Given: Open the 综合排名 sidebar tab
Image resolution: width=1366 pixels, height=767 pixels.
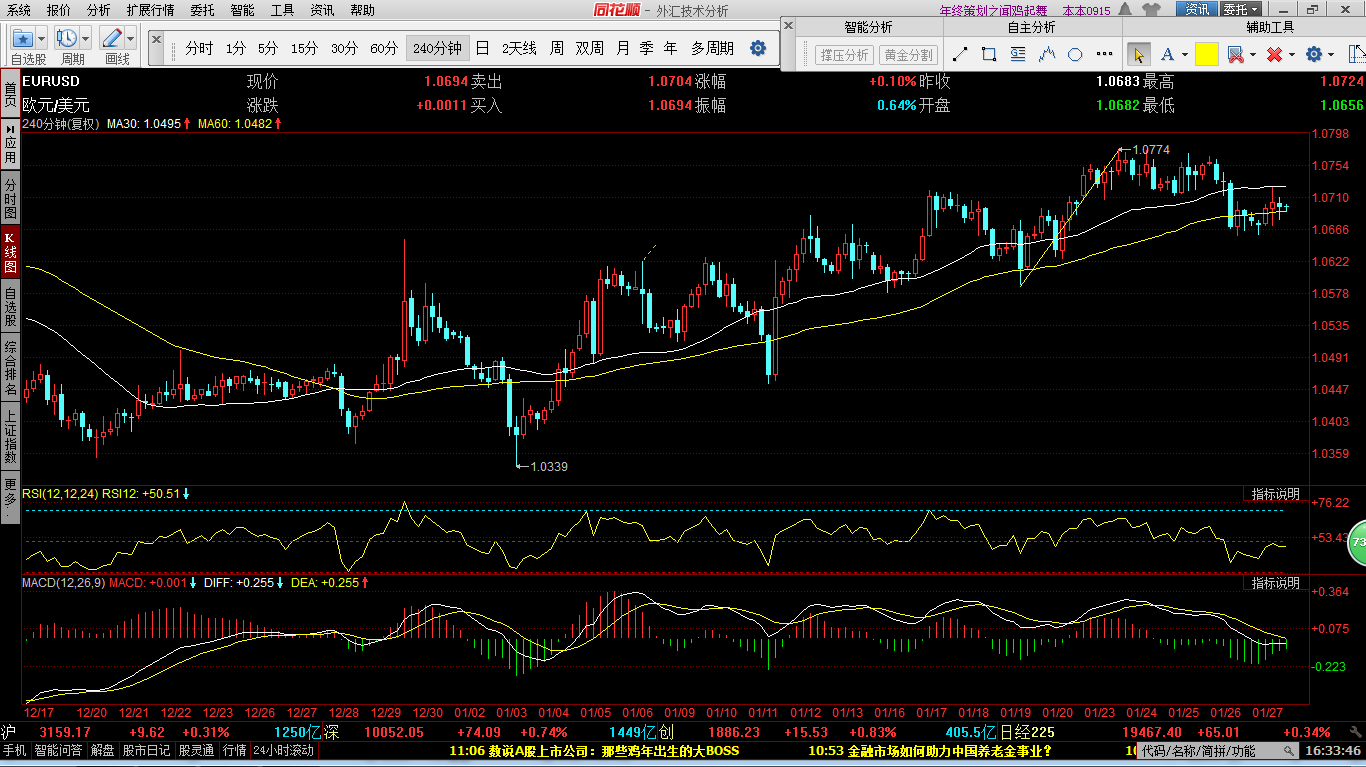Looking at the screenshot, I should coord(10,366).
